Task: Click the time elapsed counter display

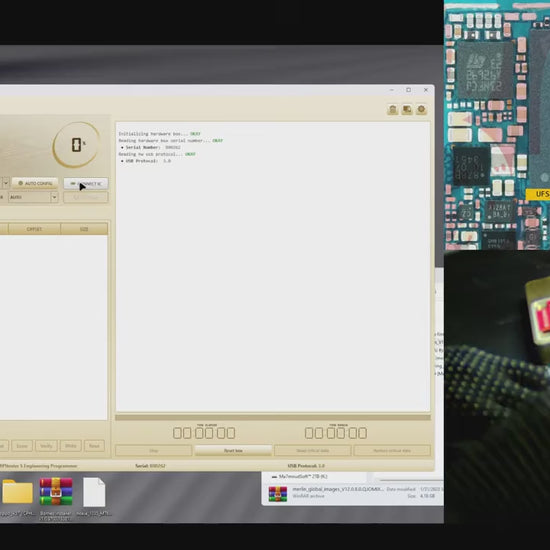Action: click(x=204, y=432)
